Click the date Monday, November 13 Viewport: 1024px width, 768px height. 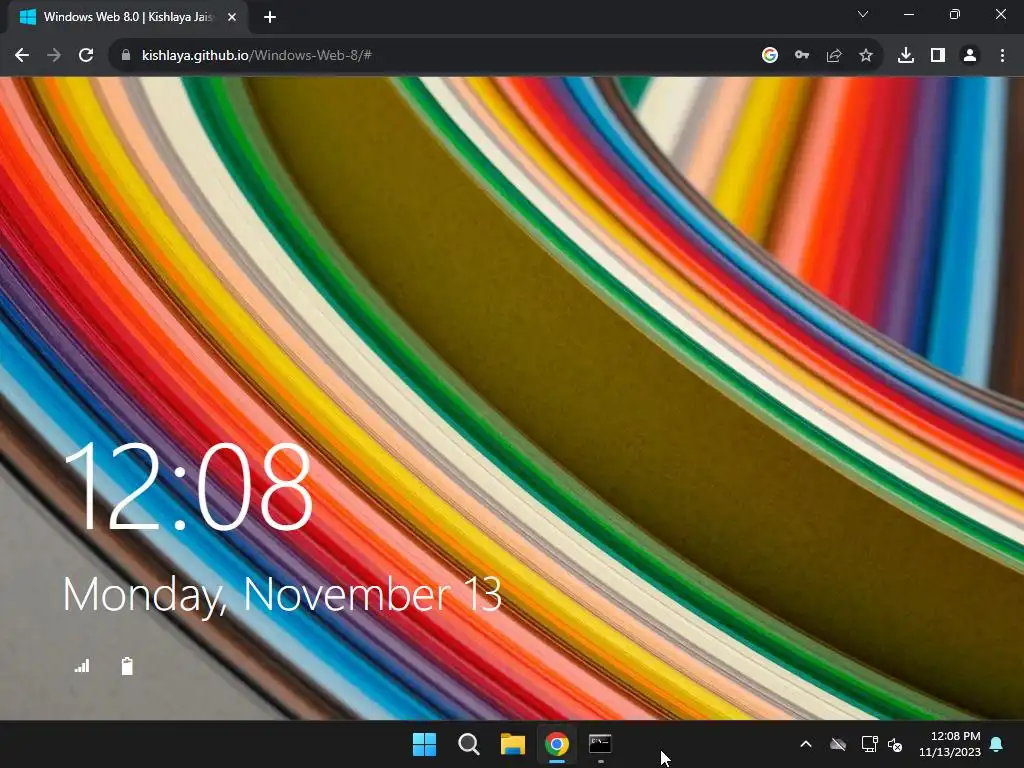click(x=282, y=594)
